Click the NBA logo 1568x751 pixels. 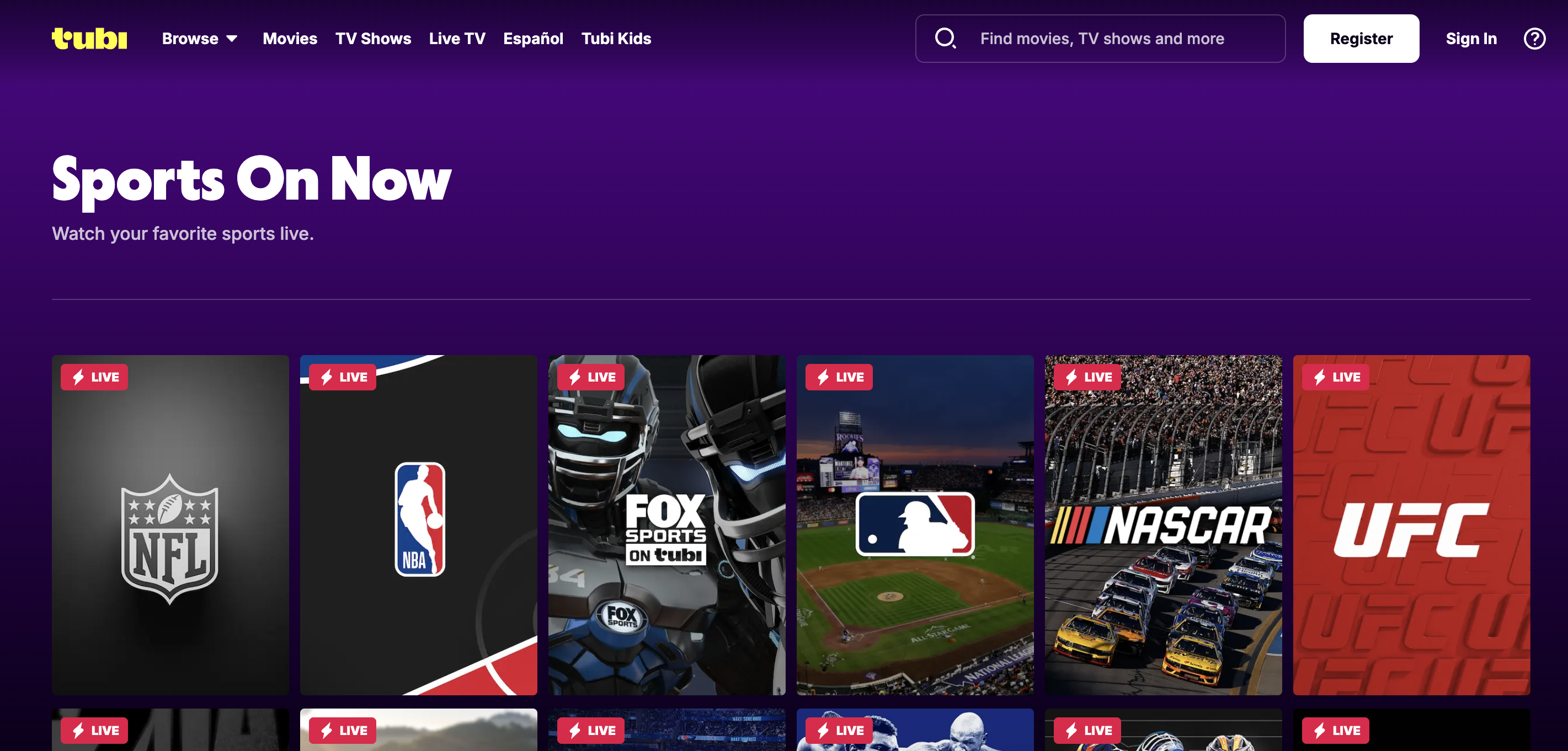pyautogui.click(x=420, y=519)
